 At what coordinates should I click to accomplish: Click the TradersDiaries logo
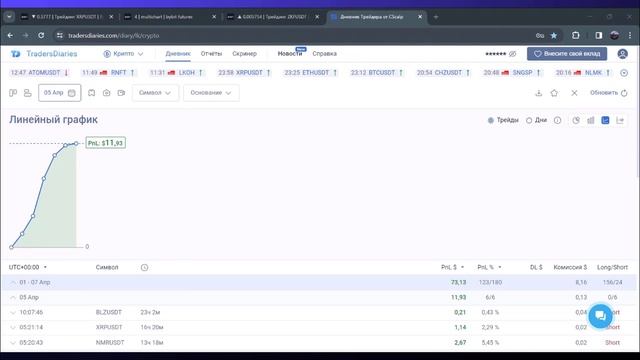[44, 54]
